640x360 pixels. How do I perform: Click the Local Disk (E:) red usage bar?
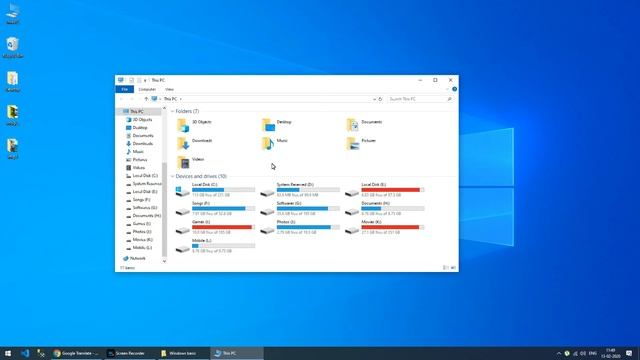[393, 190]
